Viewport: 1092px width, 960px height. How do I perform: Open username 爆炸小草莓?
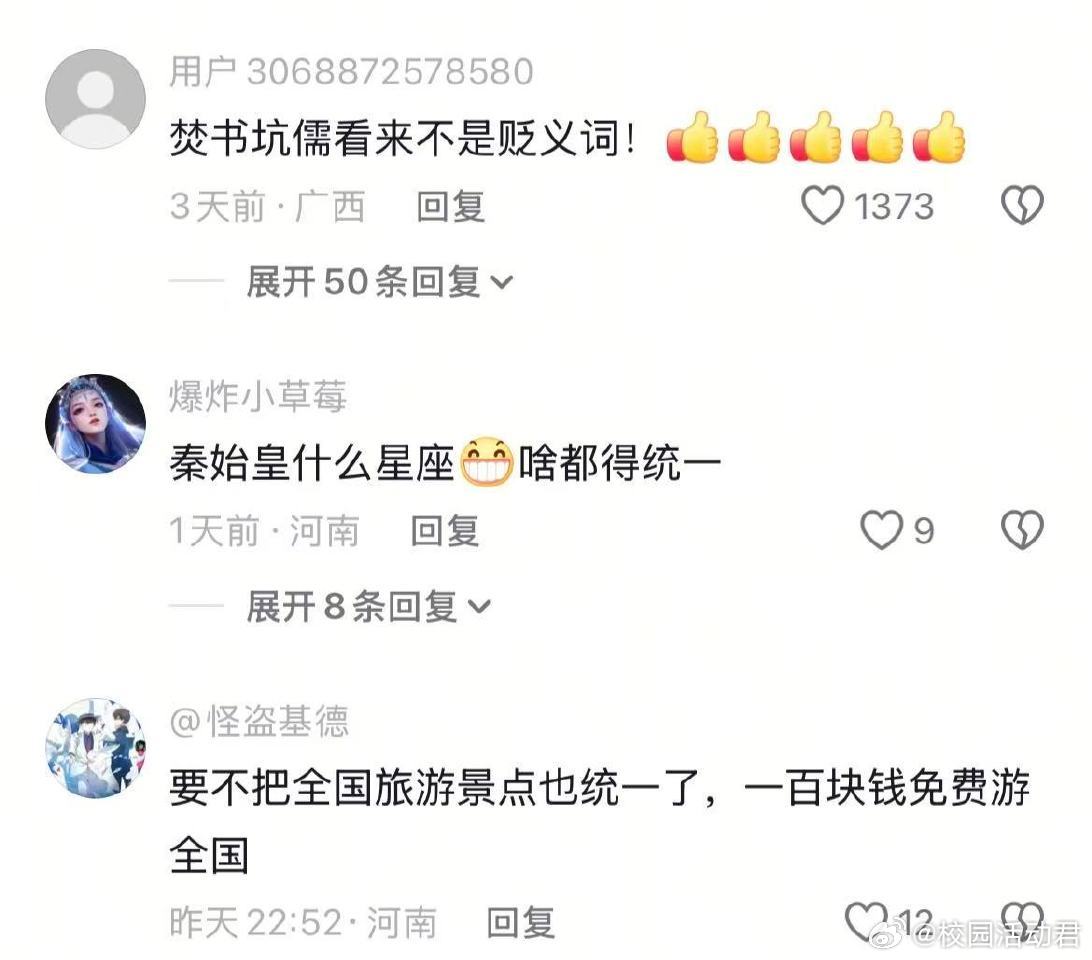pos(258,397)
